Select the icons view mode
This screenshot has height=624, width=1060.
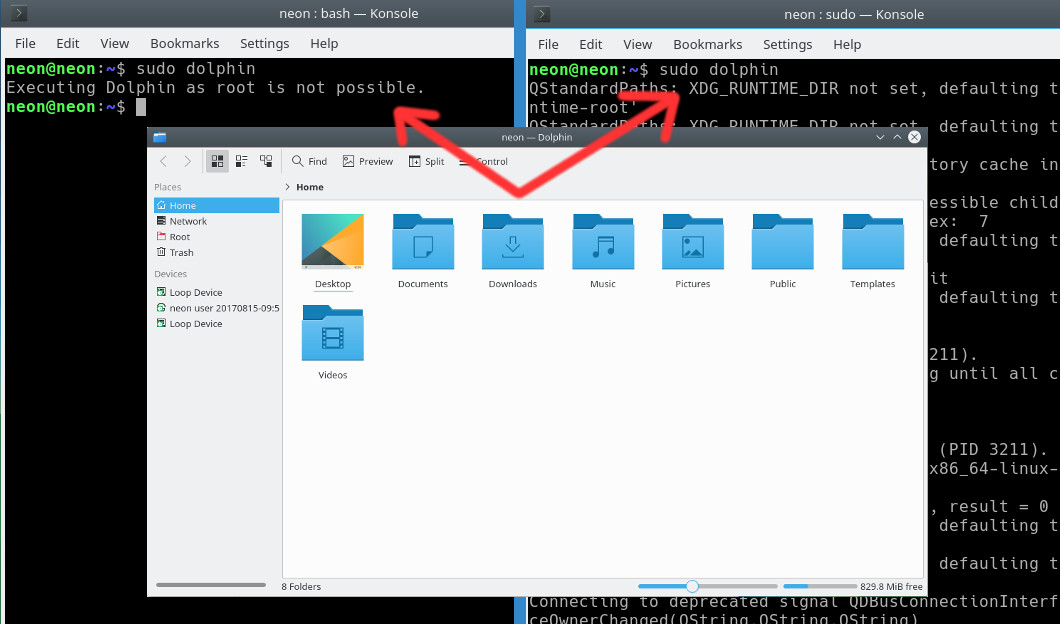[216, 161]
